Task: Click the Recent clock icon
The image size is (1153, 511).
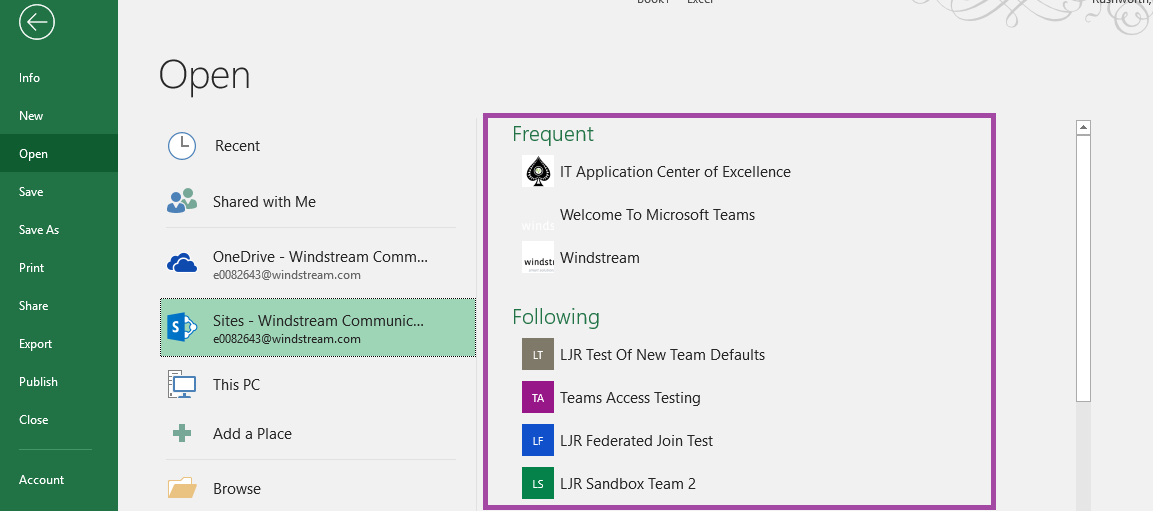Action: coord(182,146)
